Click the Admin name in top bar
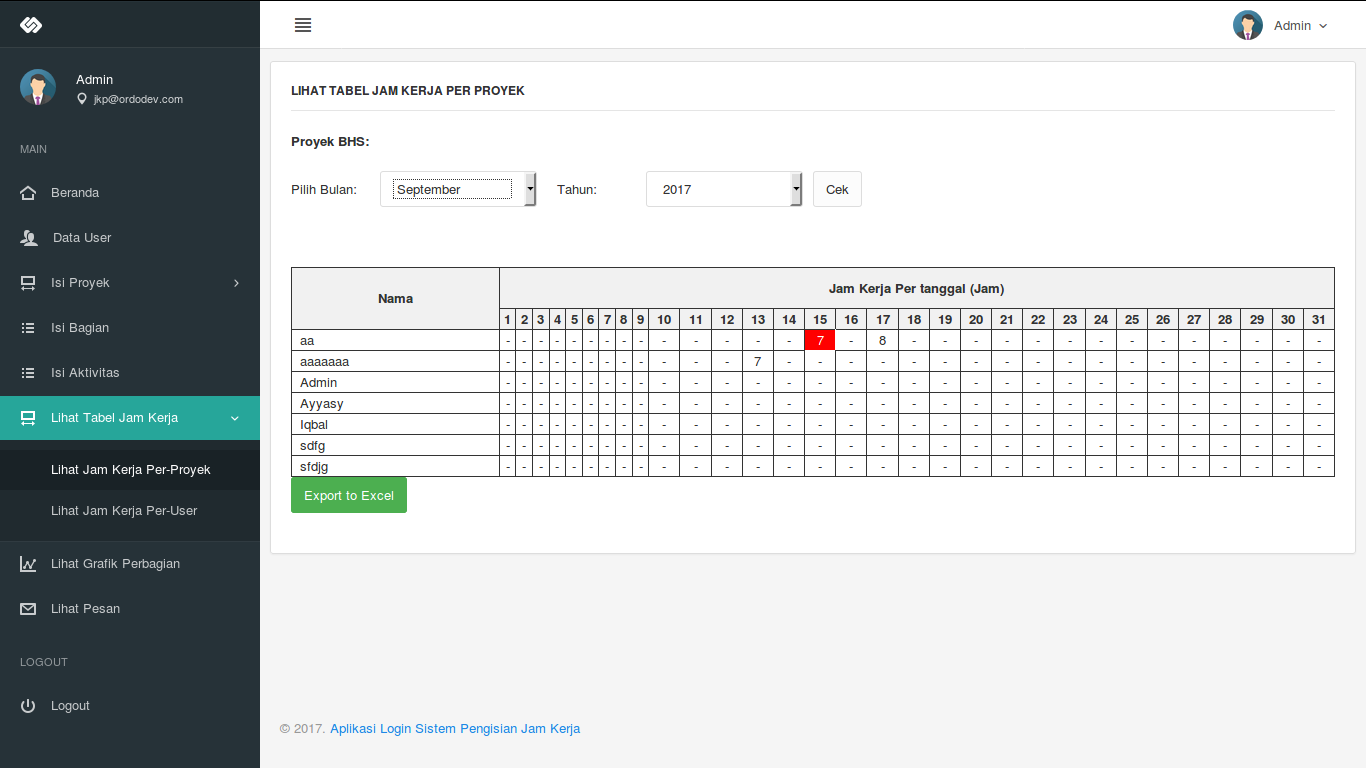1366x768 pixels. [1292, 26]
